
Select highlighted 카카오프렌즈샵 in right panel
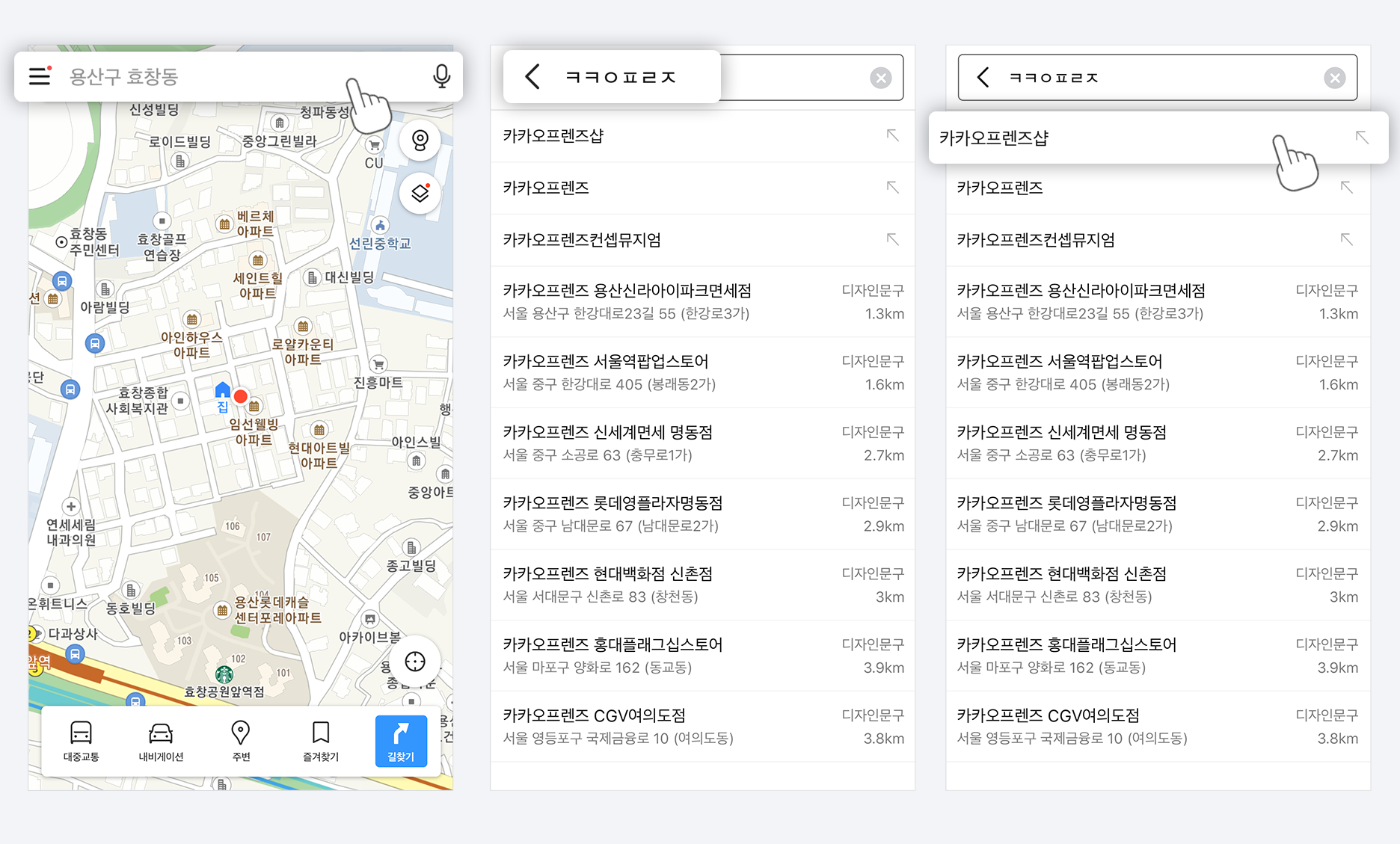click(x=1158, y=138)
